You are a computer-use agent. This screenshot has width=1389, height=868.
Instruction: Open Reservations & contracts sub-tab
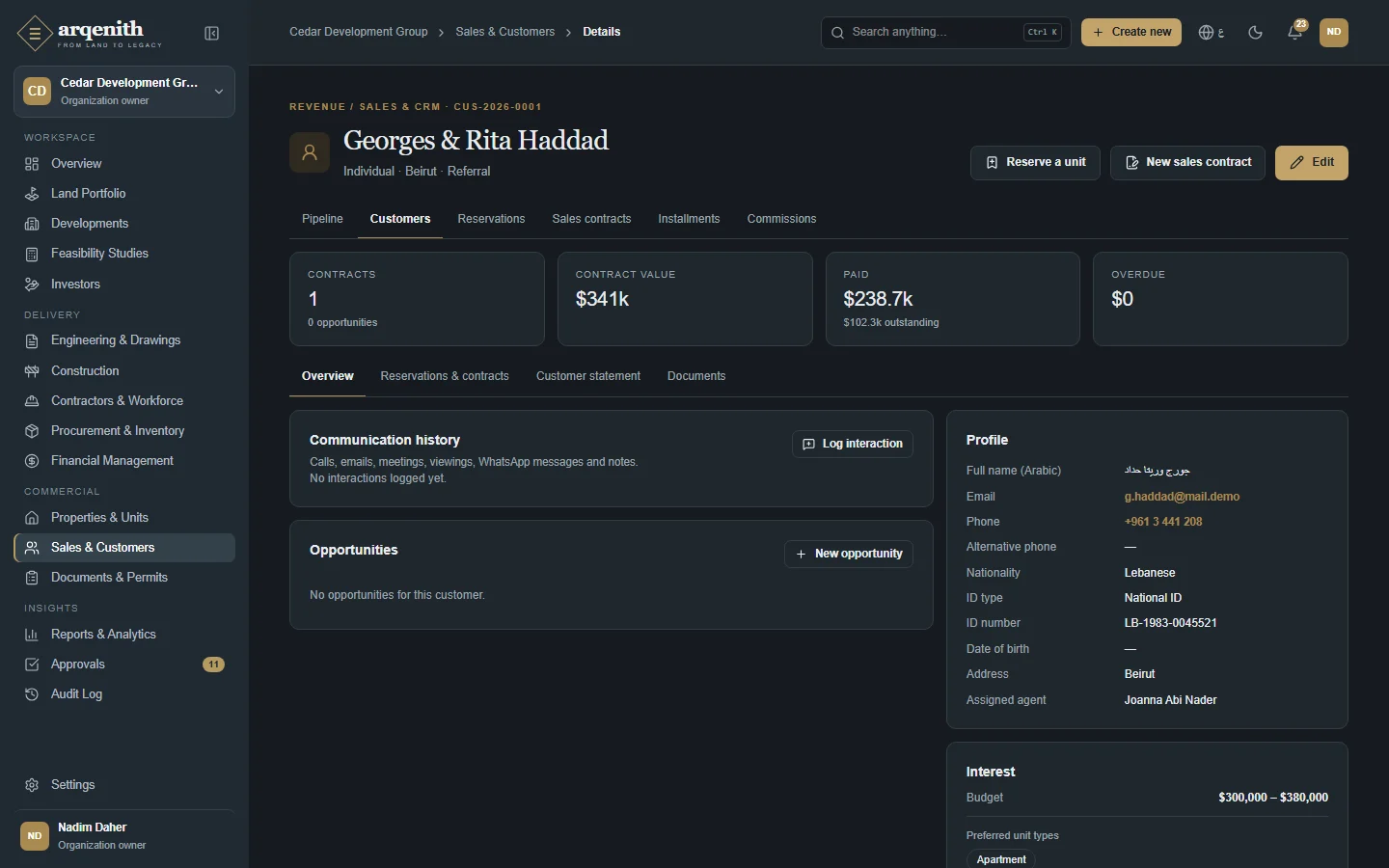coord(445,376)
